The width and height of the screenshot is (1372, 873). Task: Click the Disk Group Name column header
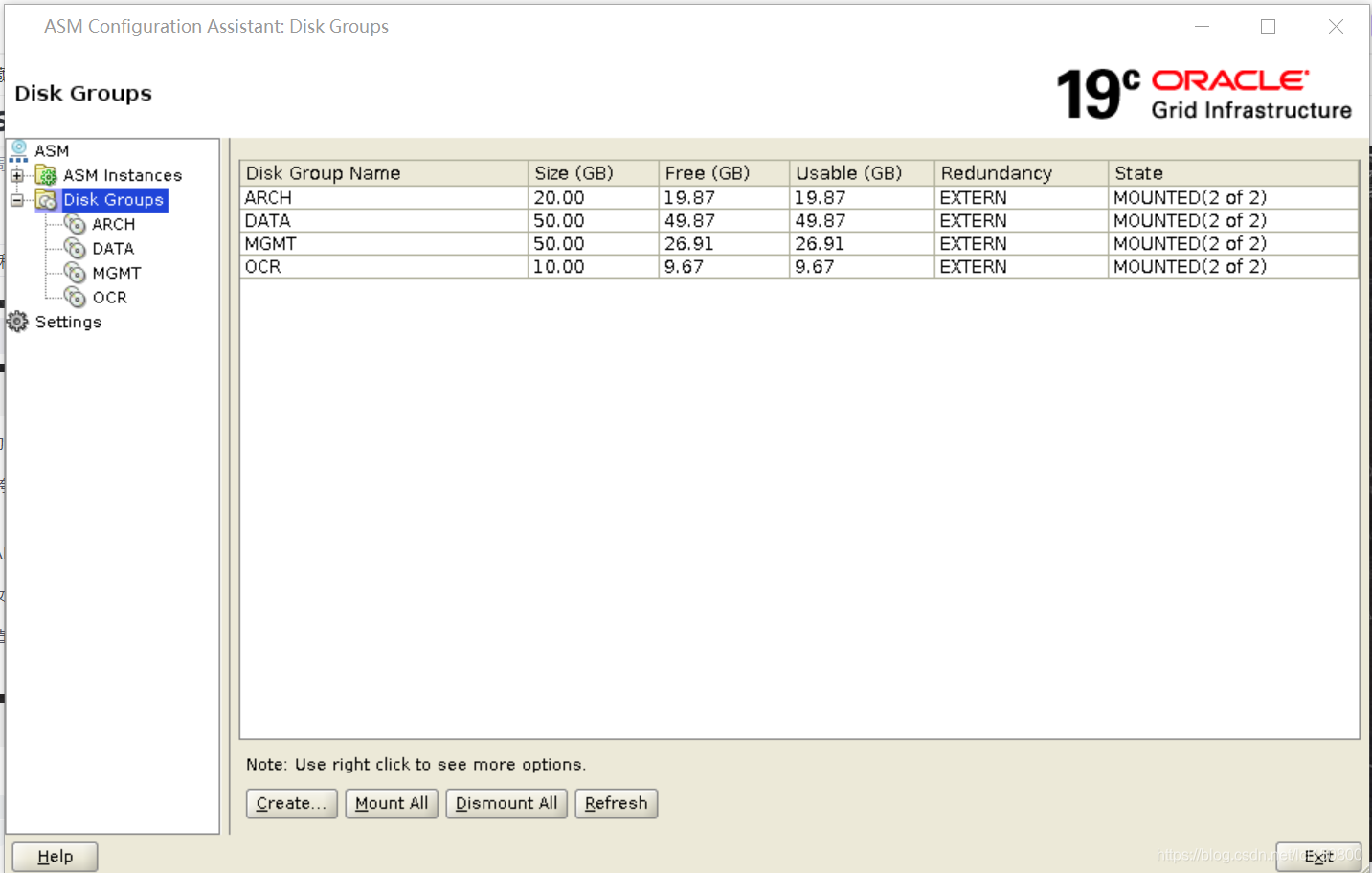(x=384, y=173)
